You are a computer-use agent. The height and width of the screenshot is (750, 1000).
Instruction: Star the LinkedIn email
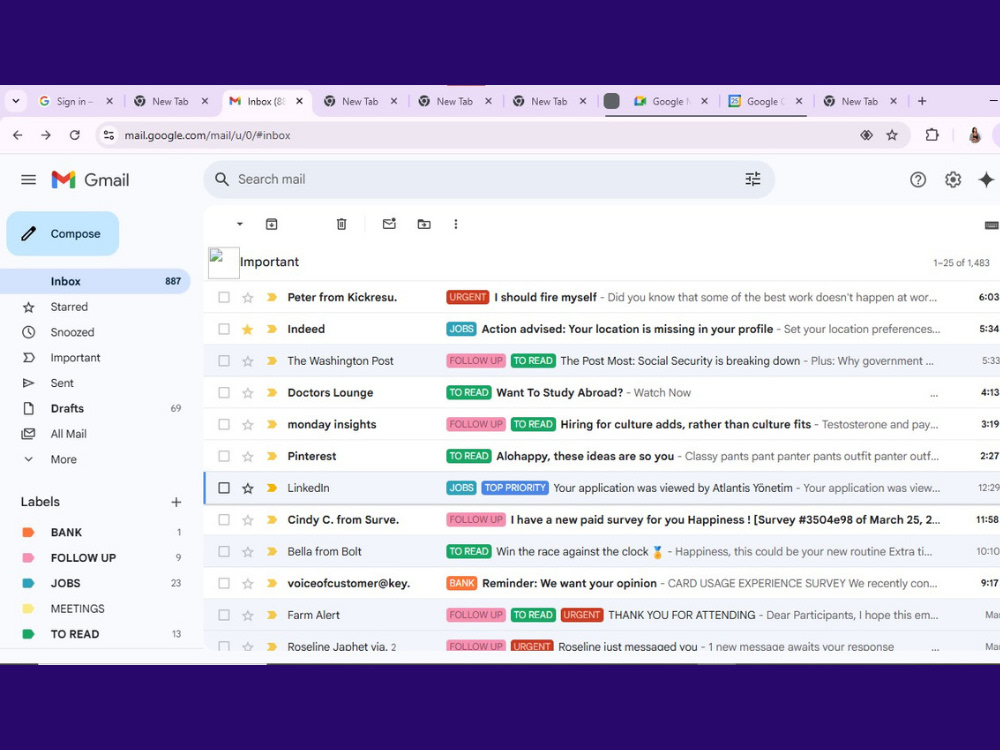click(x=247, y=488)
